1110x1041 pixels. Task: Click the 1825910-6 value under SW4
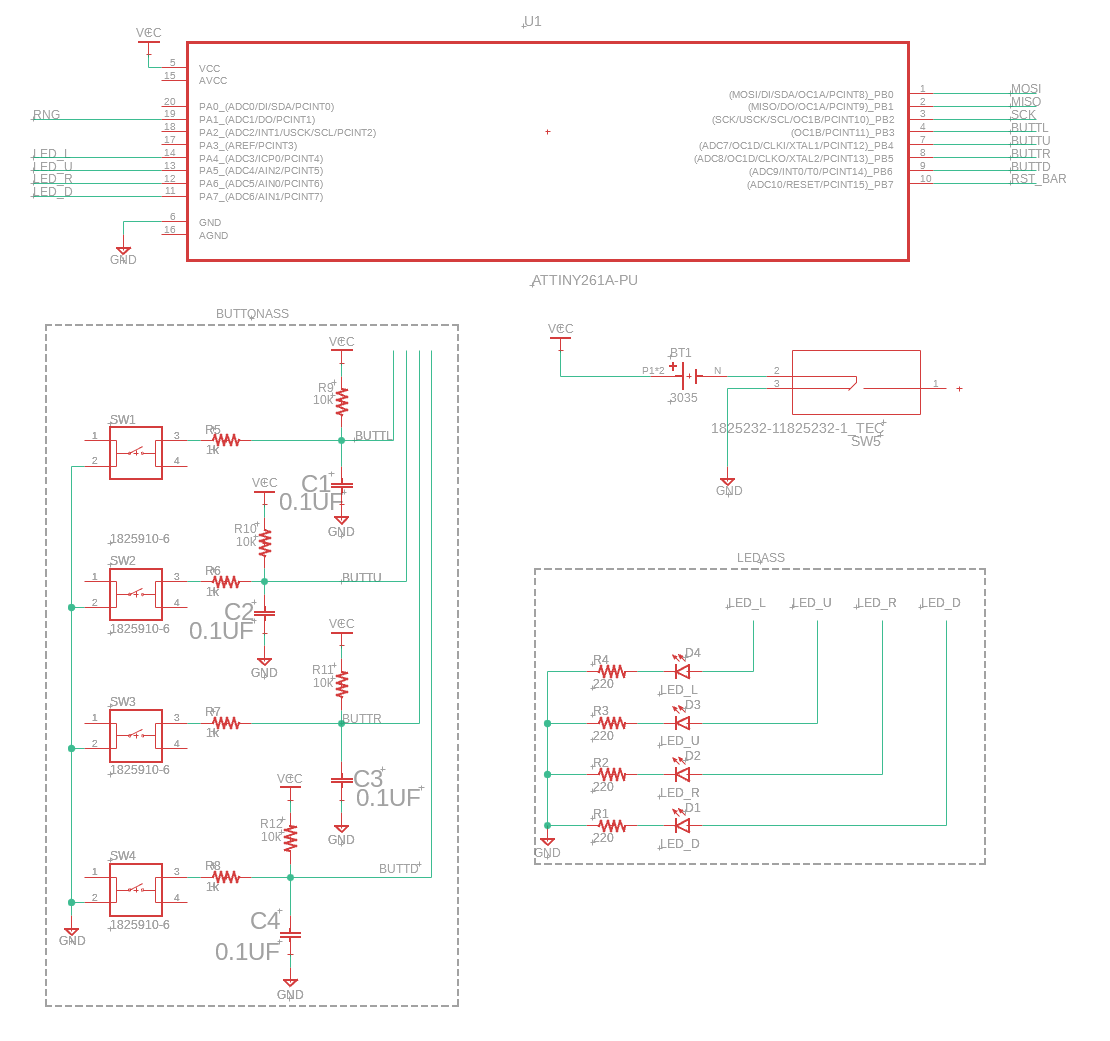pos(139,924)
